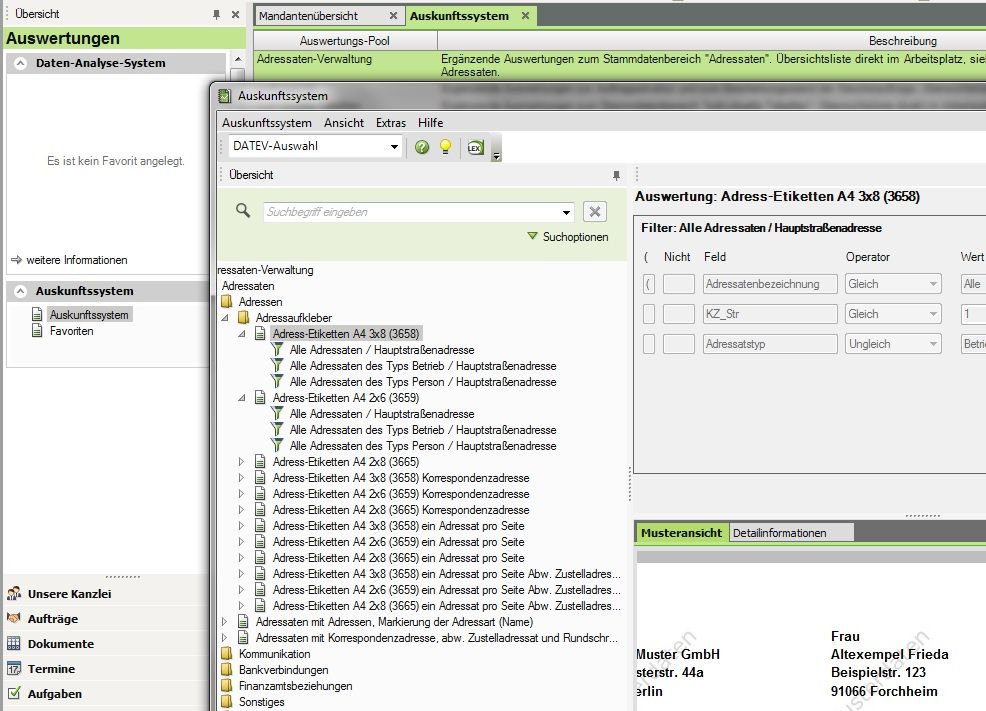Screen dimensions: 986x711
Task: Expand Adressaten mit Adressen, Markierung node
Action: pyautogui.click(x=225, y=622)
